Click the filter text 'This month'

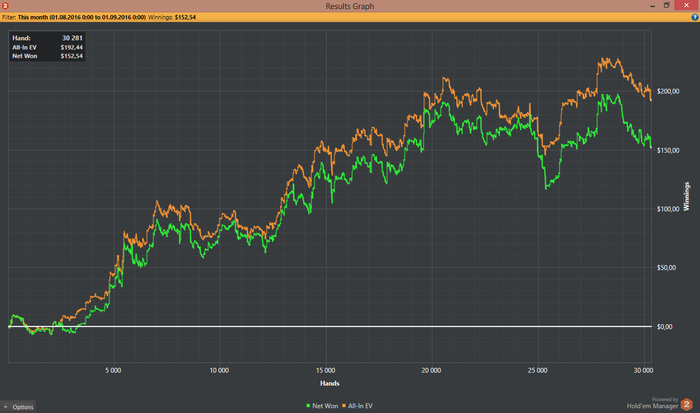pyautogui.click(x=33, y=17)
